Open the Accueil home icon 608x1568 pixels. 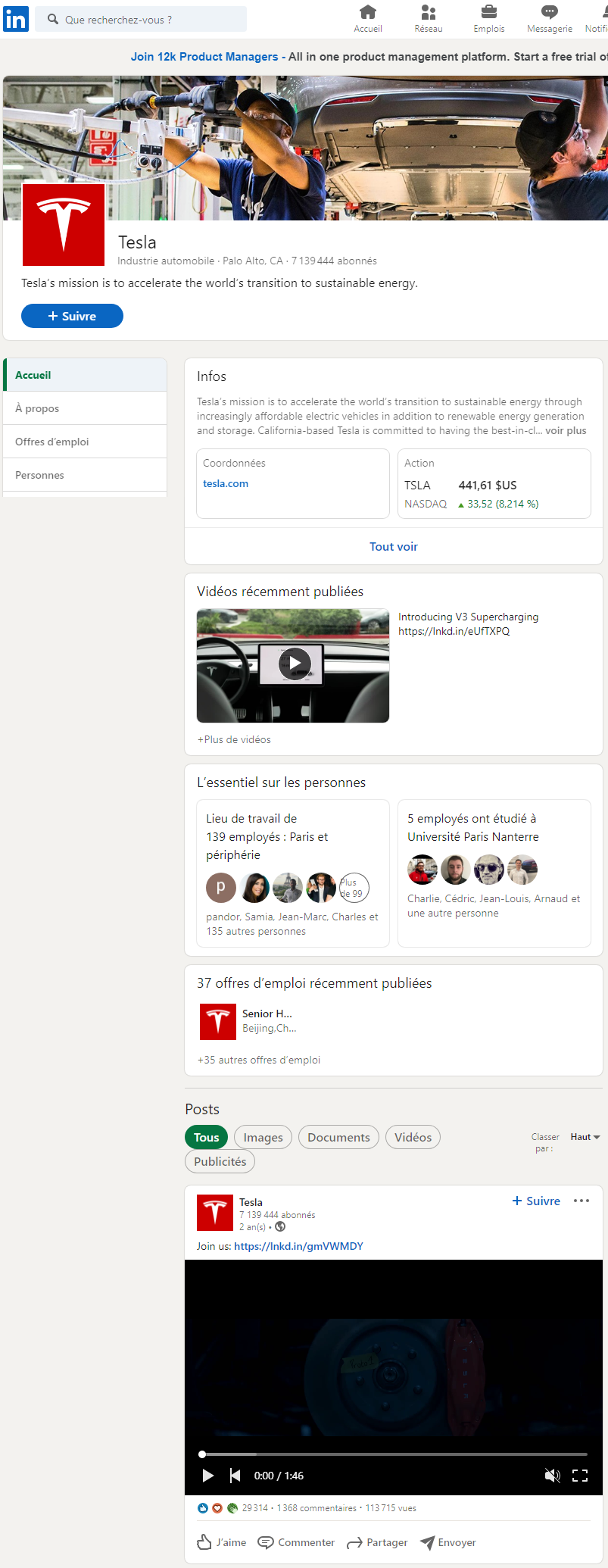point(368,12)
